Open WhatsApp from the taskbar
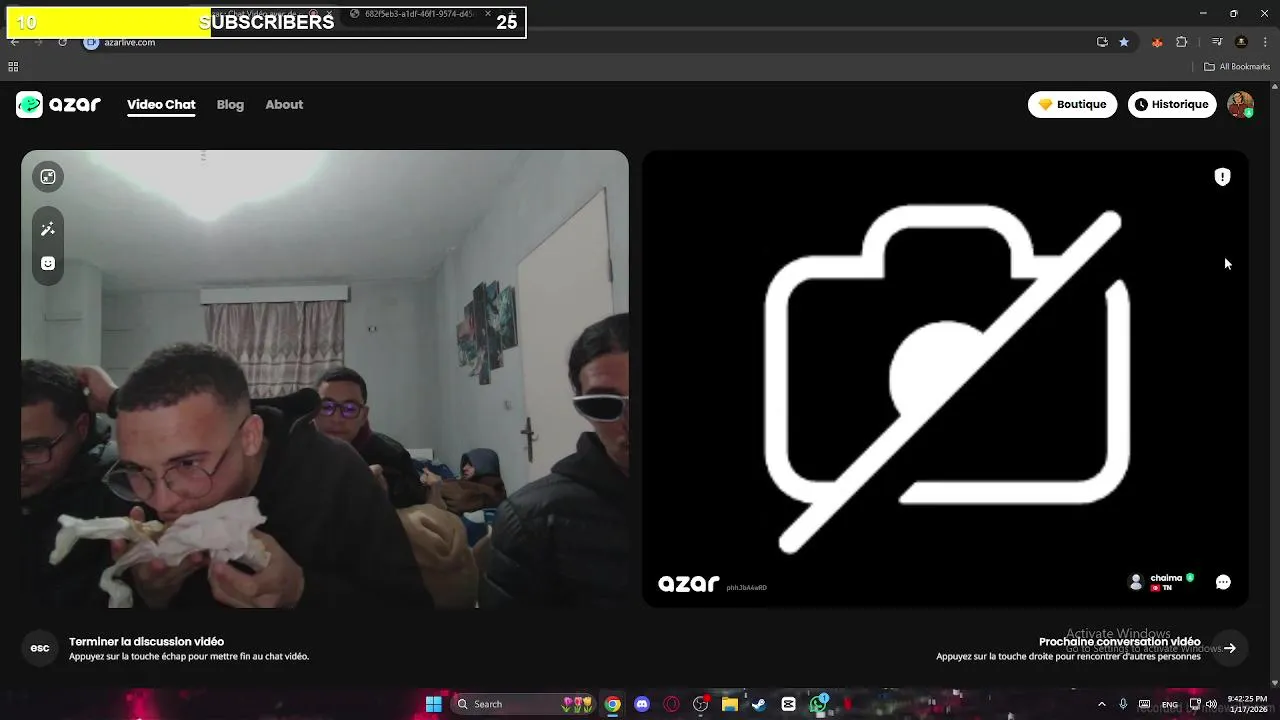Screen dimensions: 1280x720 pos(818,704)
